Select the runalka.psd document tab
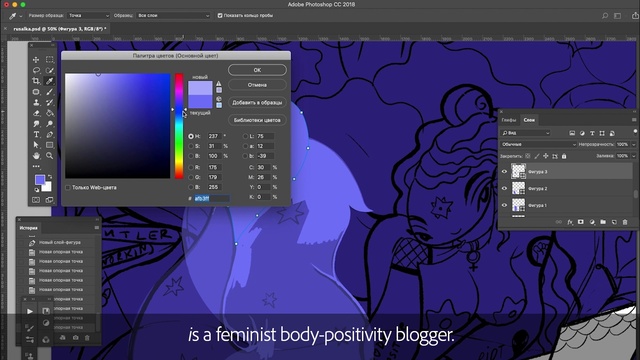This screenshot has height=360, width=640. pos(60,29)
